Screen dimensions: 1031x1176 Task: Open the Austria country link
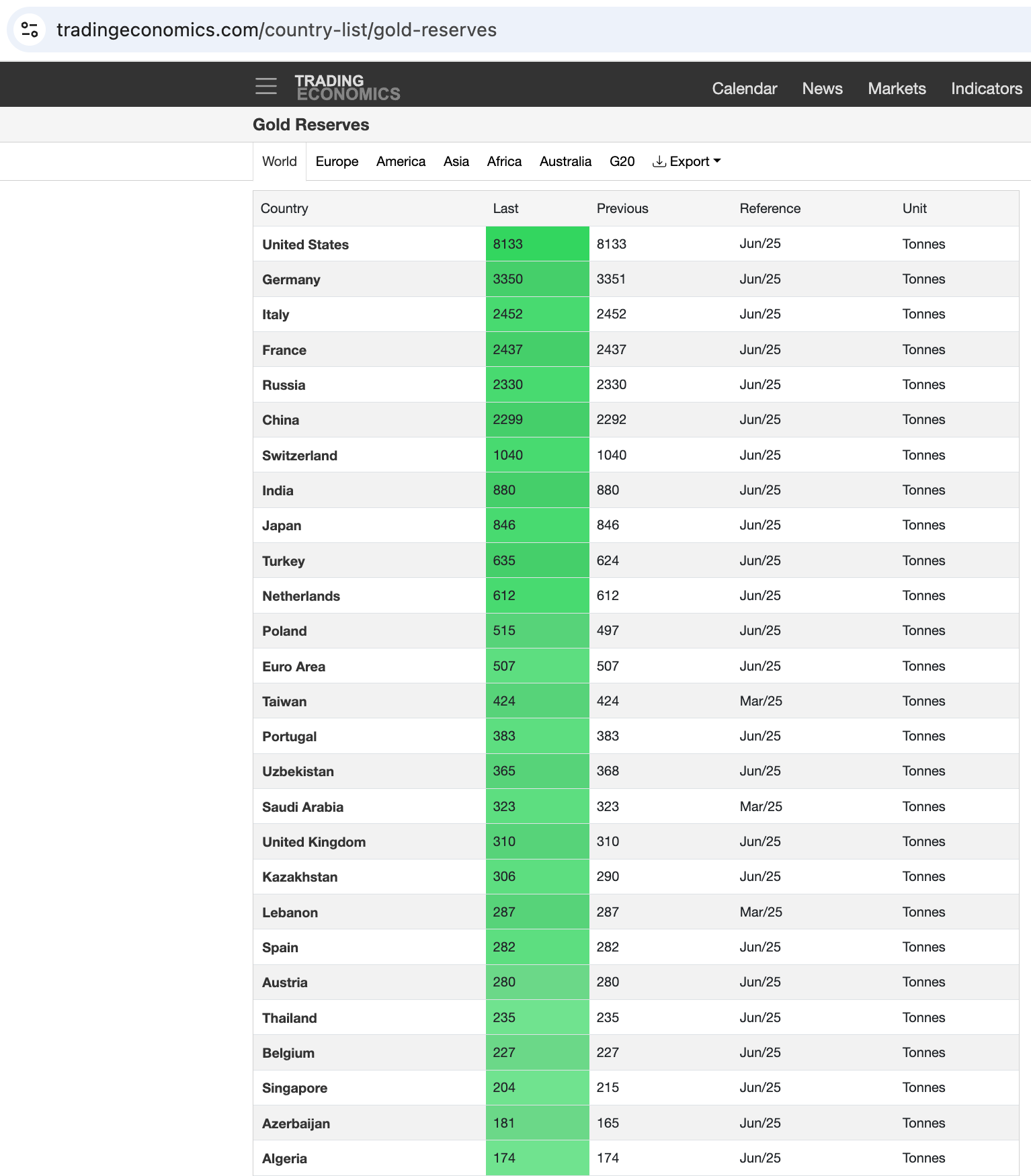[x=285, y=982]
